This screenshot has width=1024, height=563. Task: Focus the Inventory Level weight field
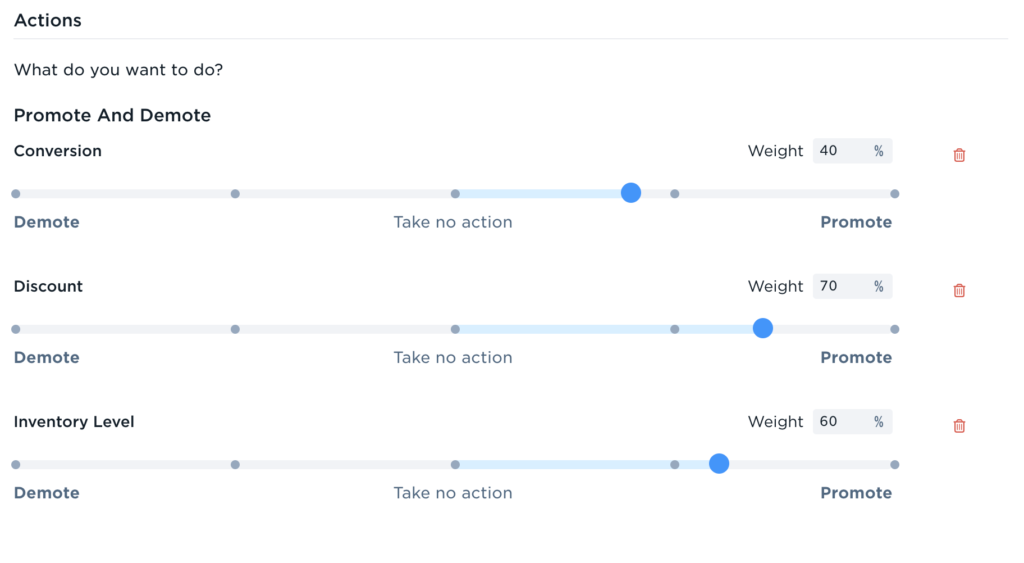tap(852, 421)
